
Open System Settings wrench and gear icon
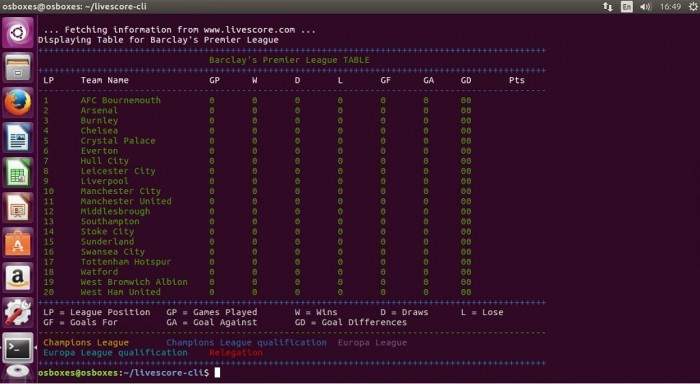click(x=18, y=312)
